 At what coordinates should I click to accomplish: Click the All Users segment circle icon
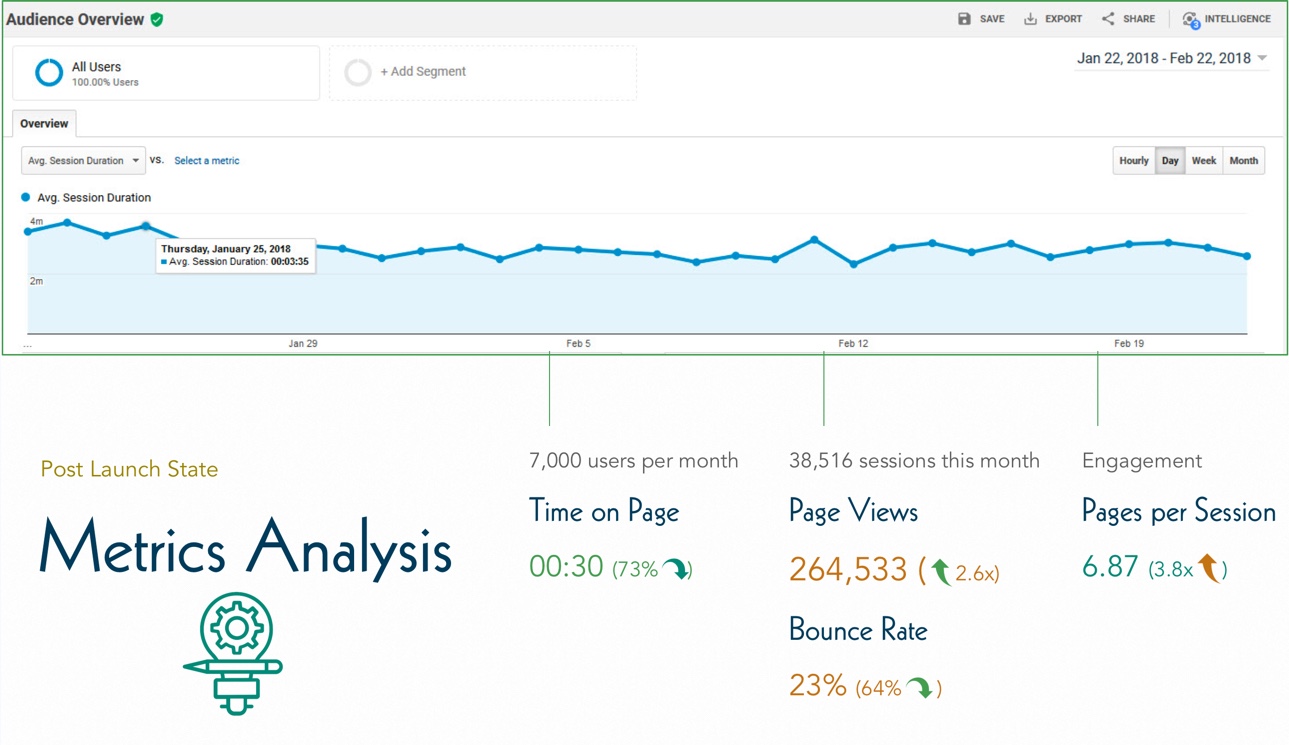tap(49, 73)
